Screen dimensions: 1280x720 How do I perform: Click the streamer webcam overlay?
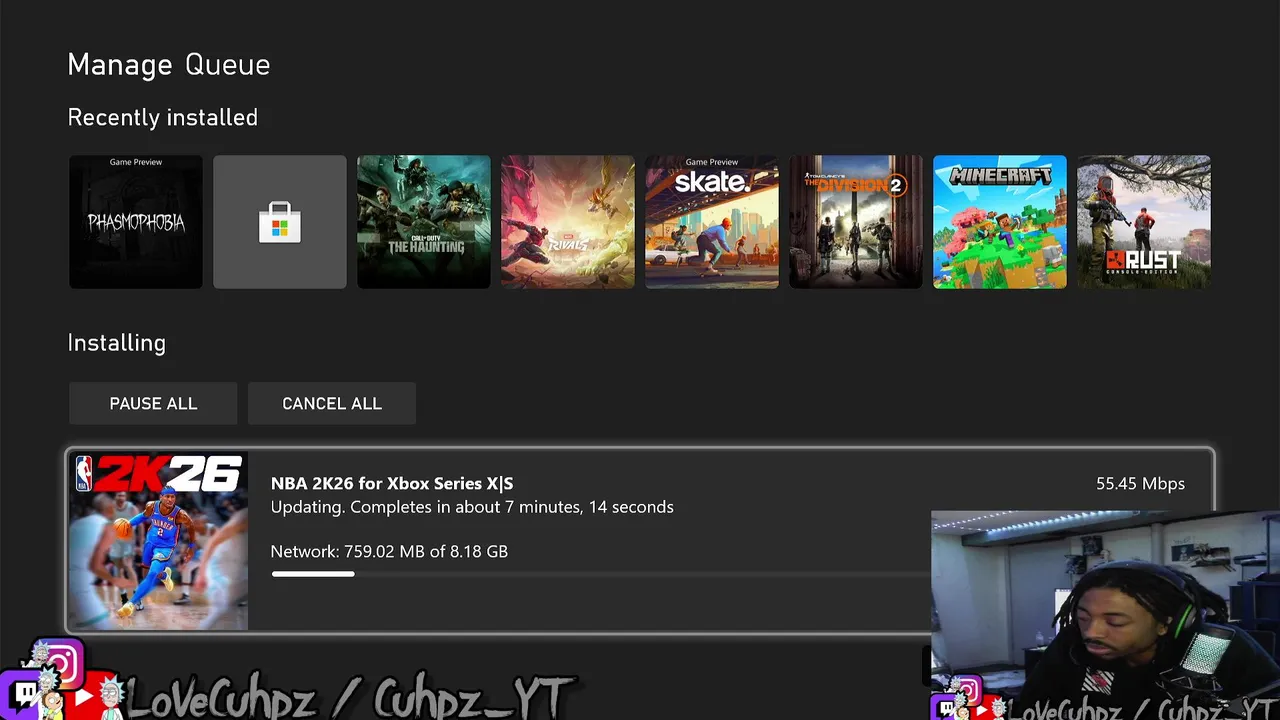[x=1105, y=615]
